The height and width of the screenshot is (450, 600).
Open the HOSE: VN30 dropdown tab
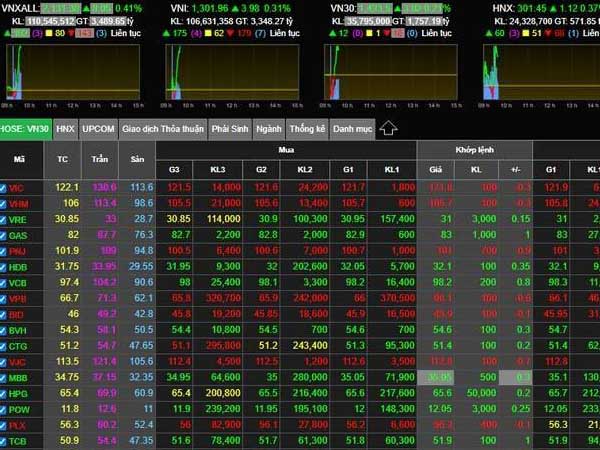[x=26, y=129]
